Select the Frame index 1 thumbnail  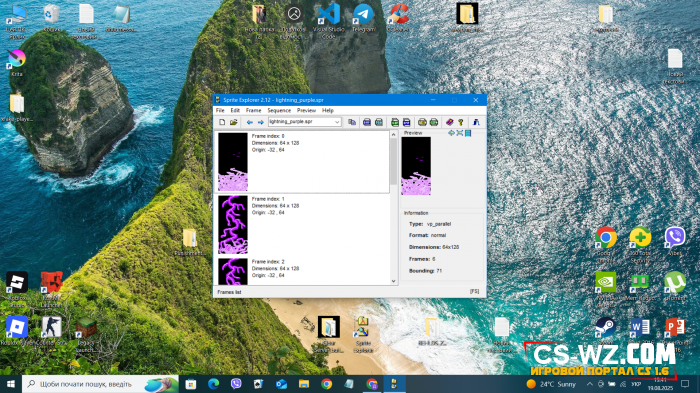[x=233, y=225]
